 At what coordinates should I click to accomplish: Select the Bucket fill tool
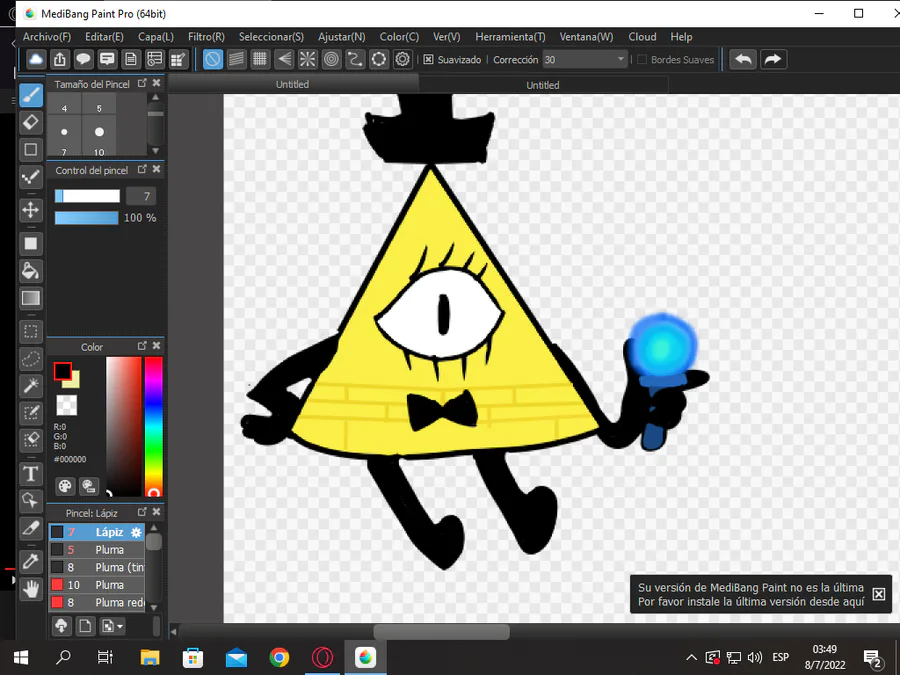[31, 271]
